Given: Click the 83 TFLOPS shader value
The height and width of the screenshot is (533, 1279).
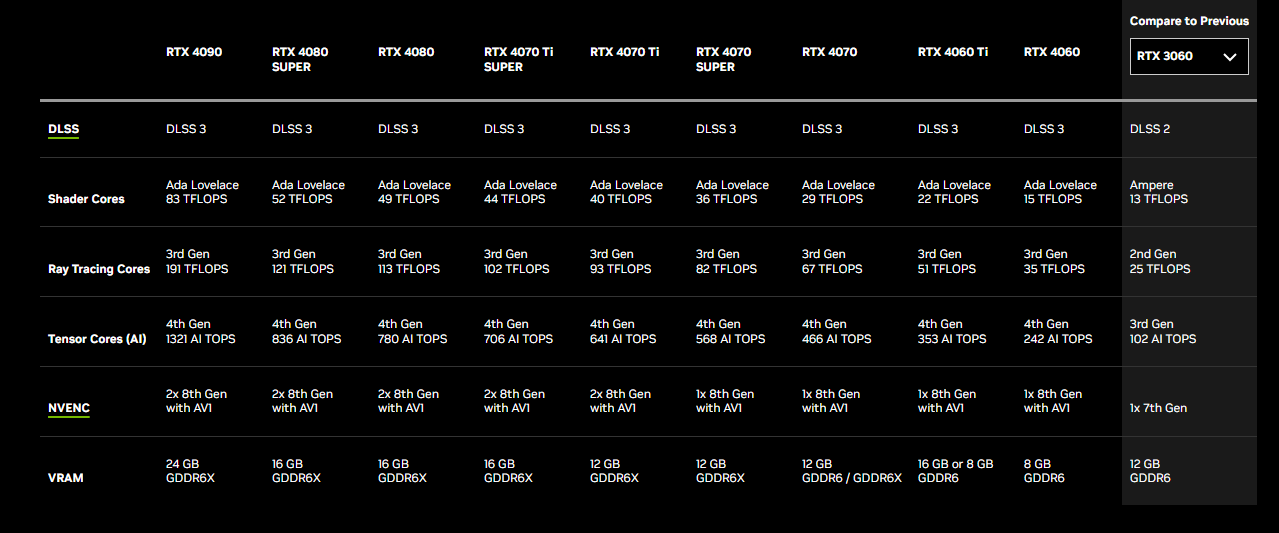Looking at the screenshot, I should tap(197, 199).
